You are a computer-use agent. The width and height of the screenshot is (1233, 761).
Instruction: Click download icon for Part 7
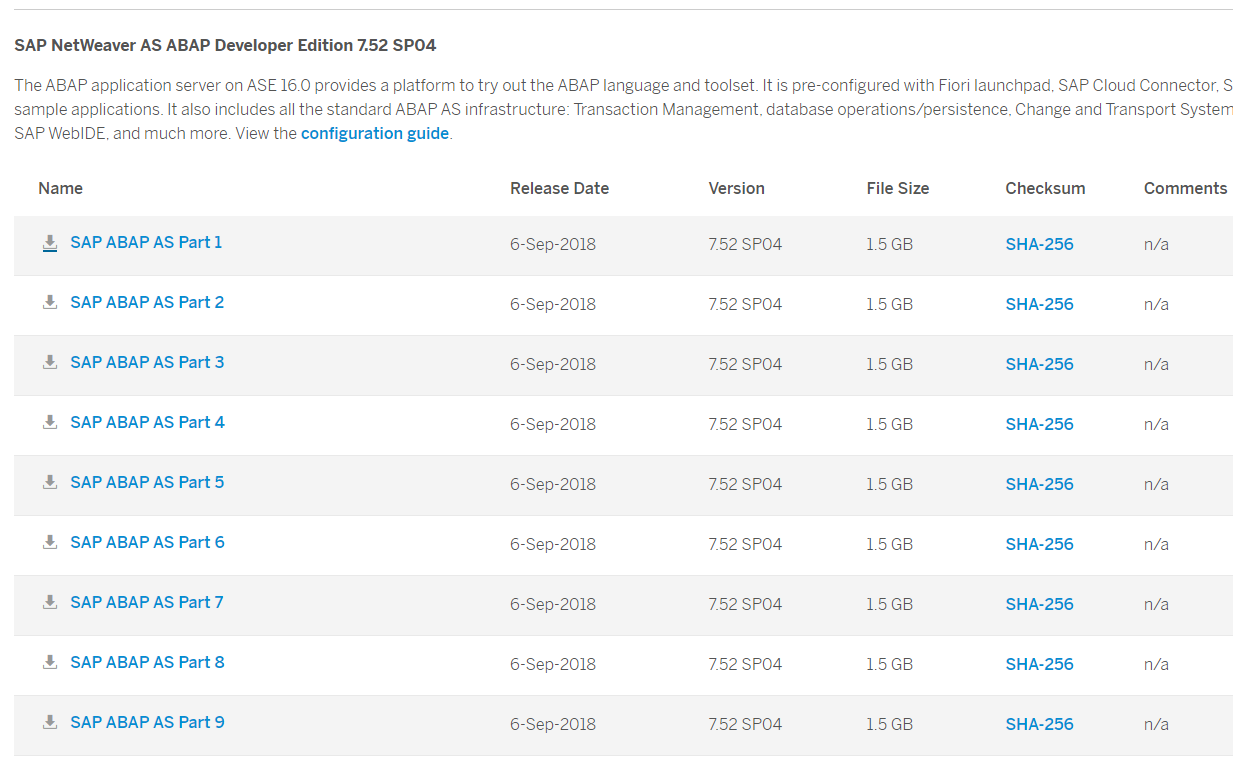(50, 602)
